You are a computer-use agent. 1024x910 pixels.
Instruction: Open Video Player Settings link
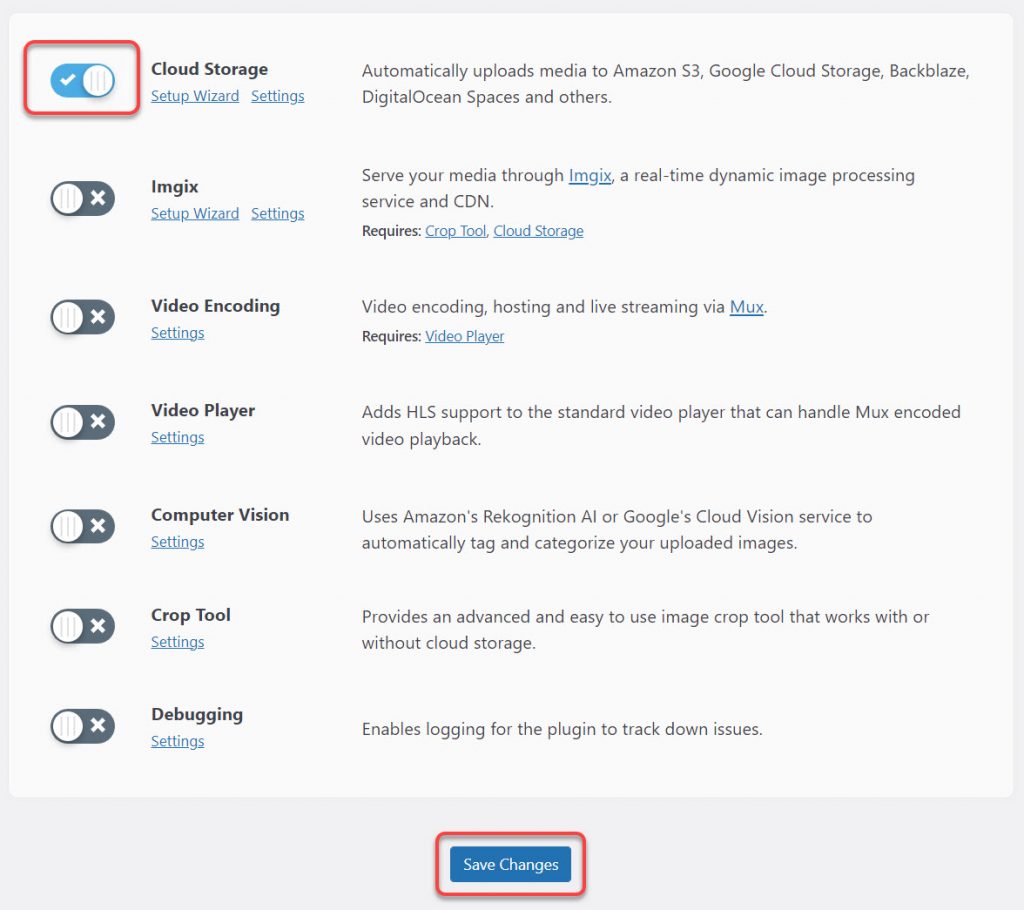pyautogui.click(x=178, y=437)
